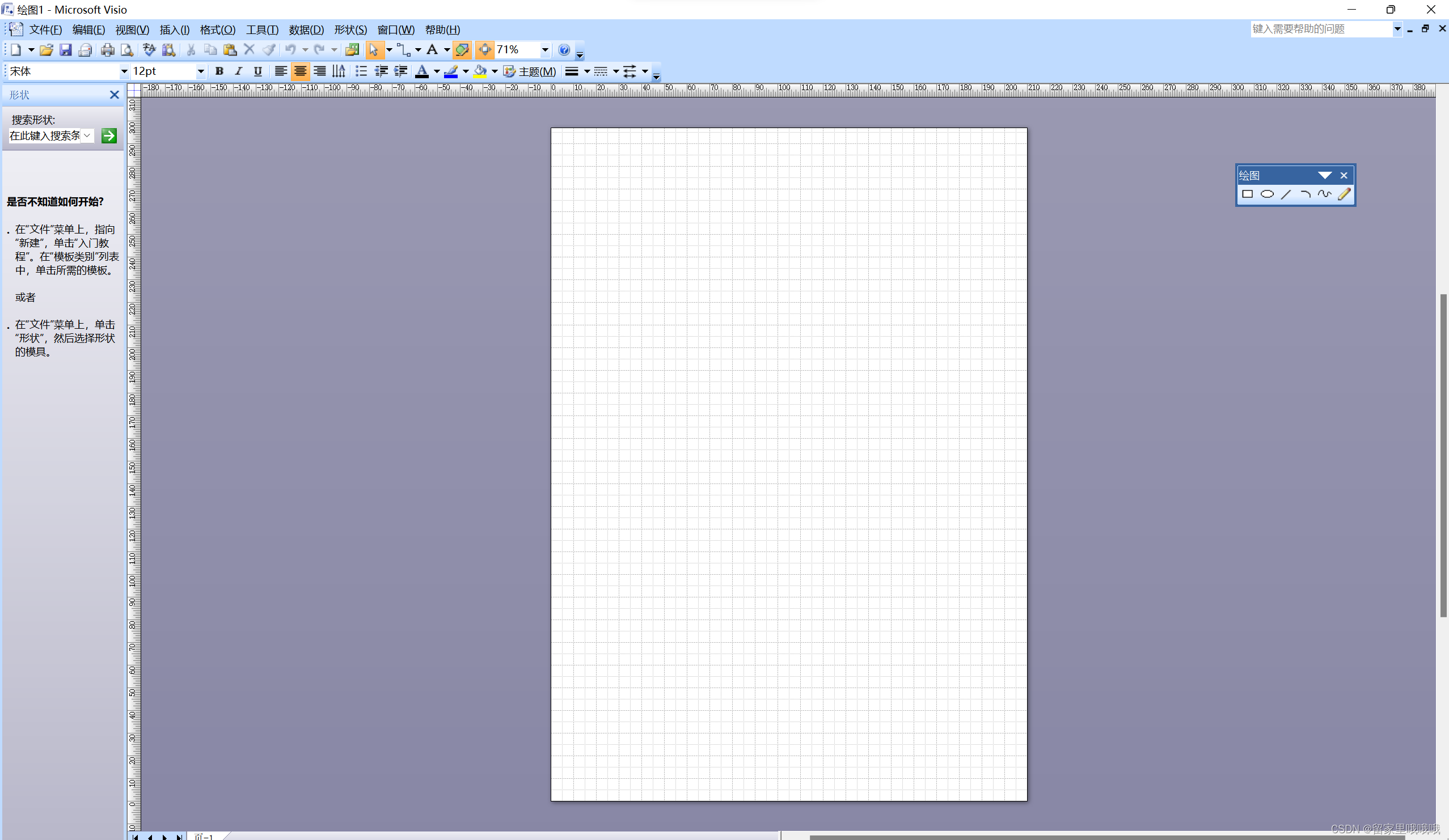
Task: Click the Print icon
Action: pyautogui.click(x=108, y=50)
